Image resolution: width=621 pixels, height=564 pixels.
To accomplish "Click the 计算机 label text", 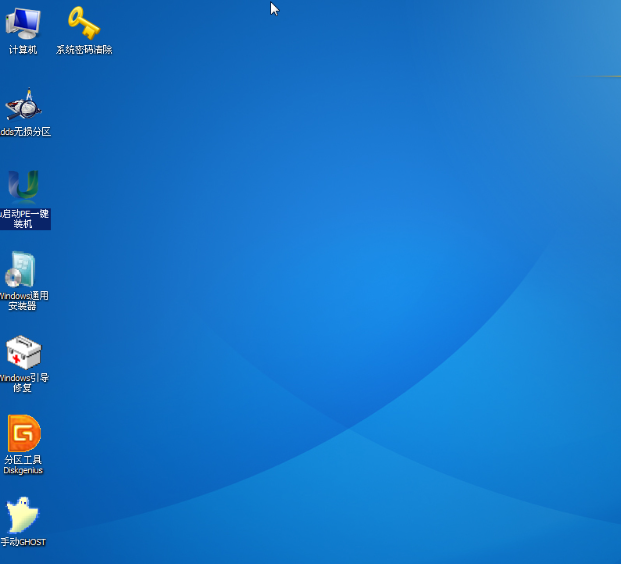I will point(23,50).
